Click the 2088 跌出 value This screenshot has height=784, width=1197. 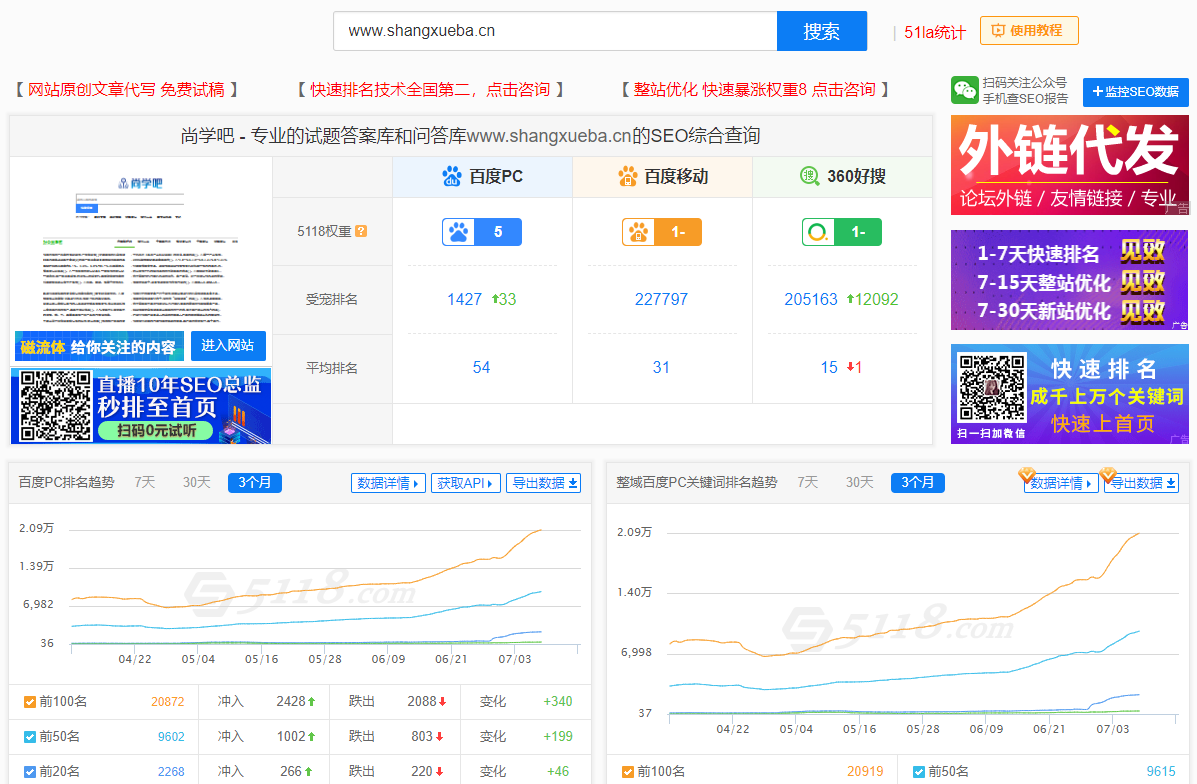pos(422,702)
